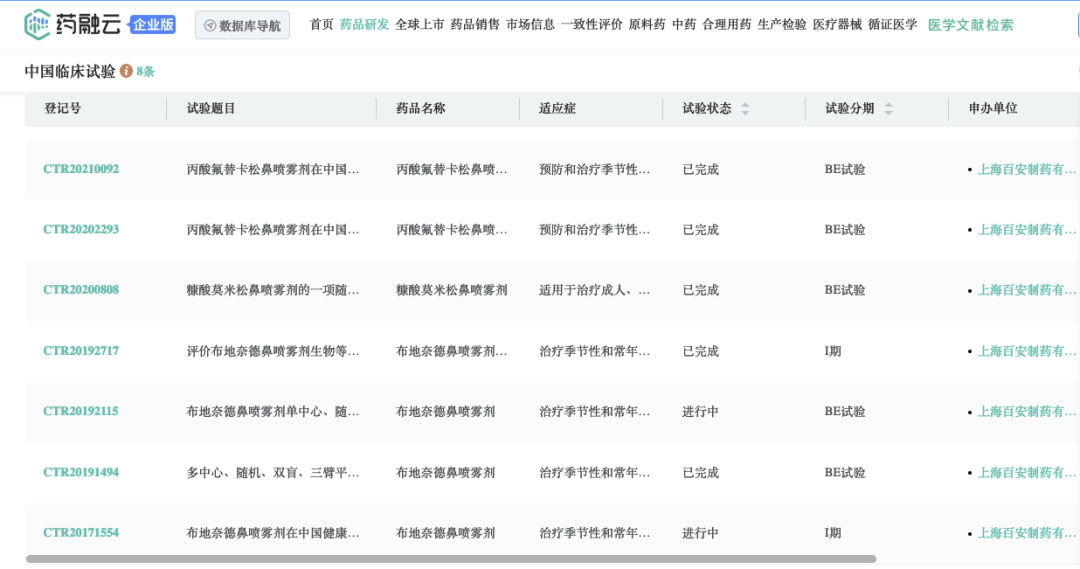Image resolution: width=1080 pixels, height=569 pixels.
Task: Click the 申办单位 column header
Action: 993,108
